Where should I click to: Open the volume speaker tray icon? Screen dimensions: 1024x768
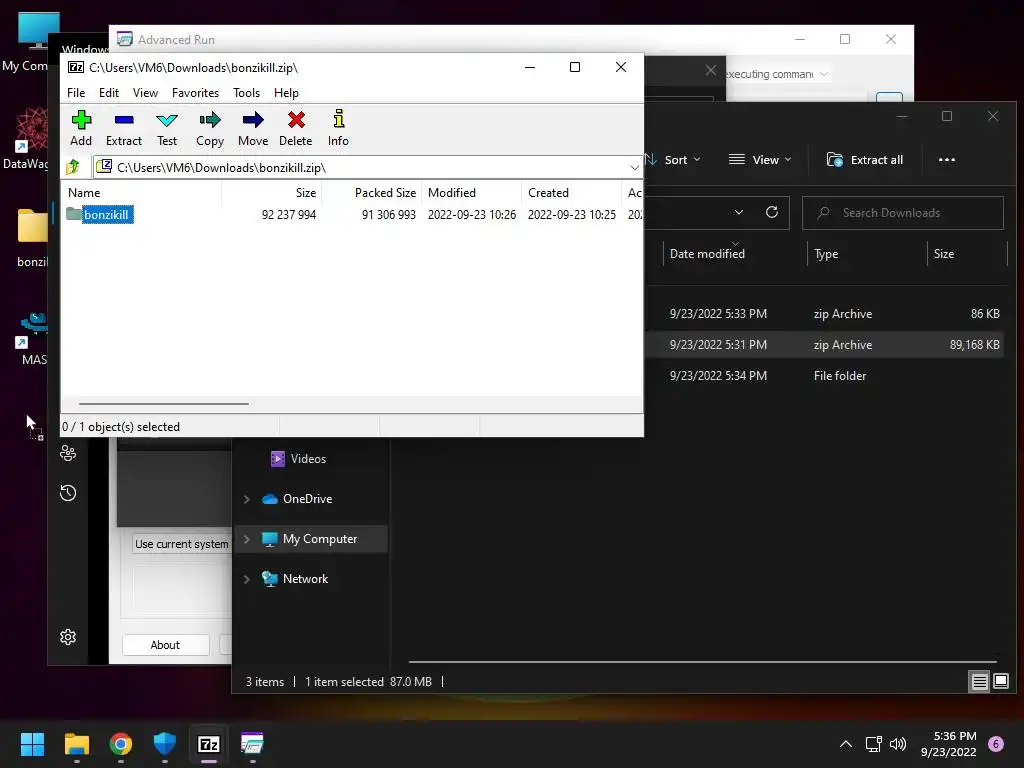898,744
